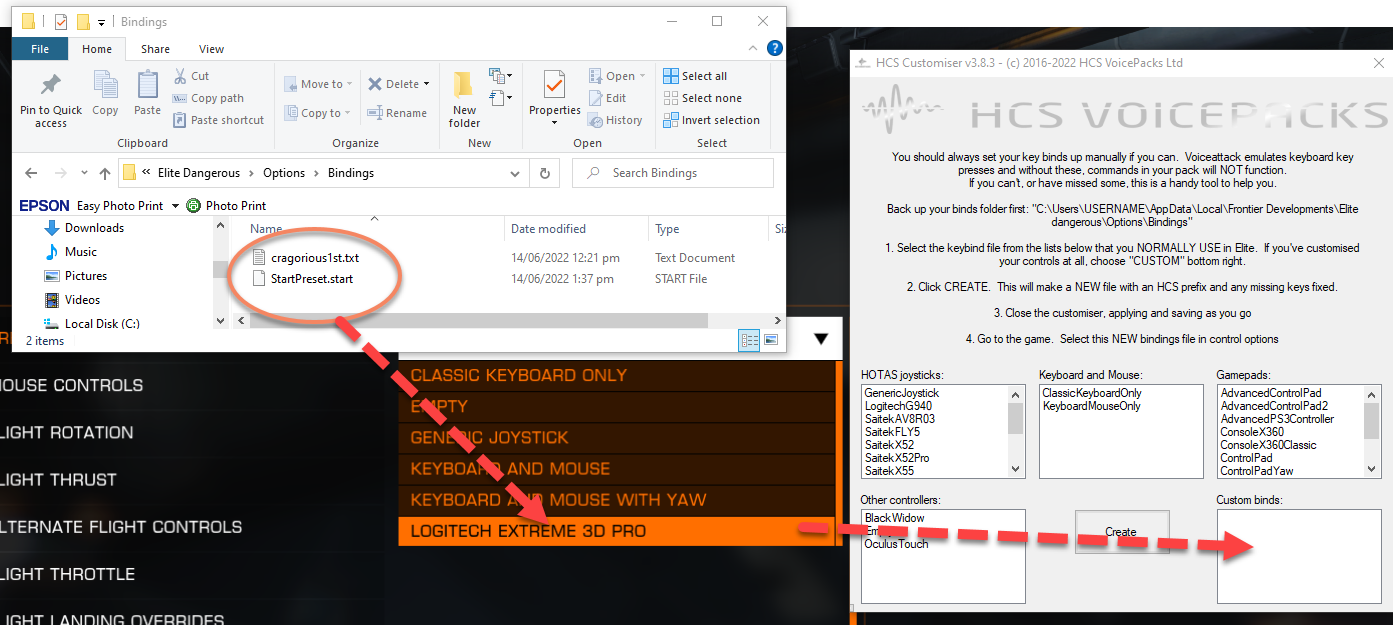Click the Options breadcrumb in address bar

point(284,173)
